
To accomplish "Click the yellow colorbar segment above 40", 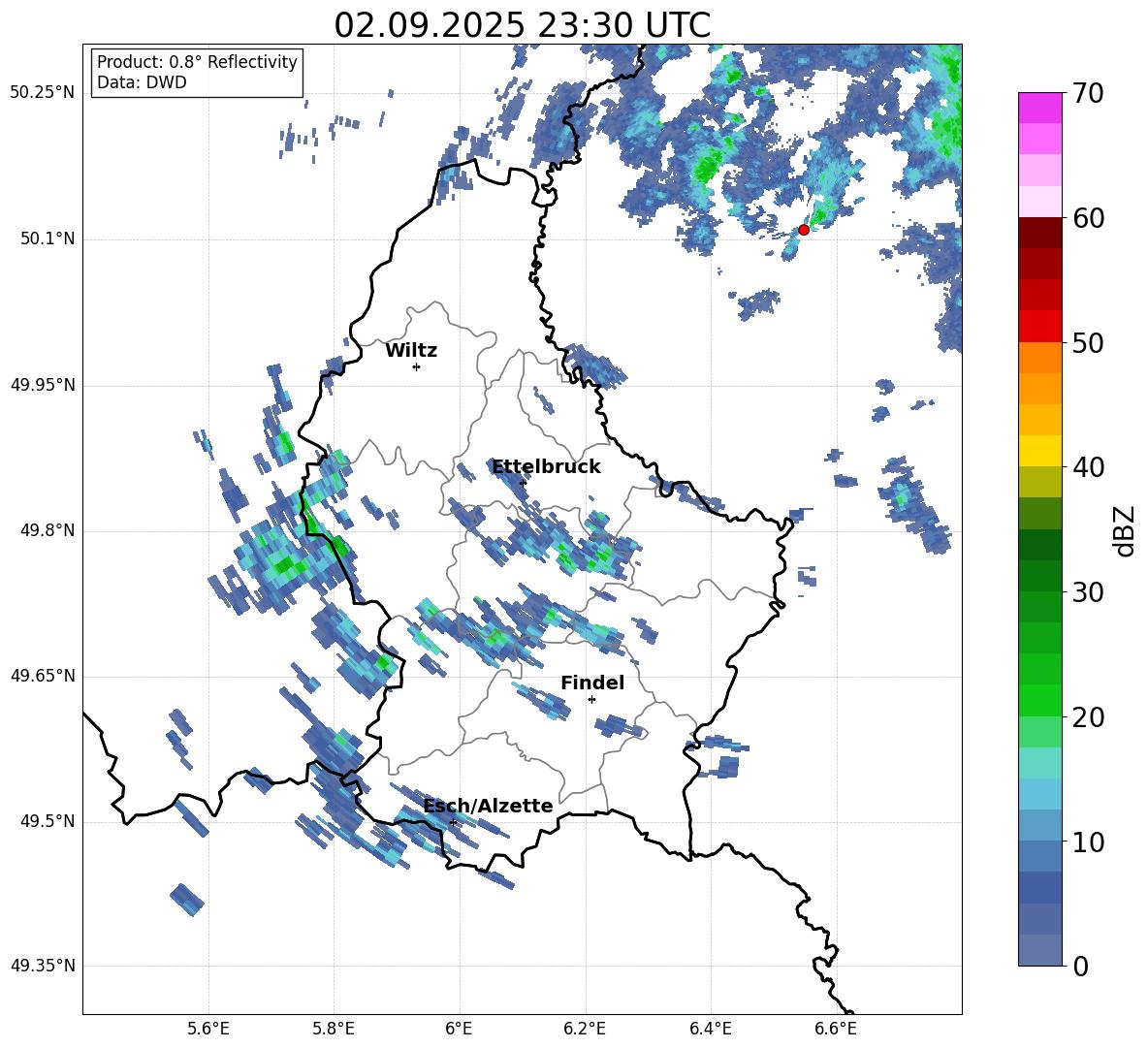I will pos(1040,451).
